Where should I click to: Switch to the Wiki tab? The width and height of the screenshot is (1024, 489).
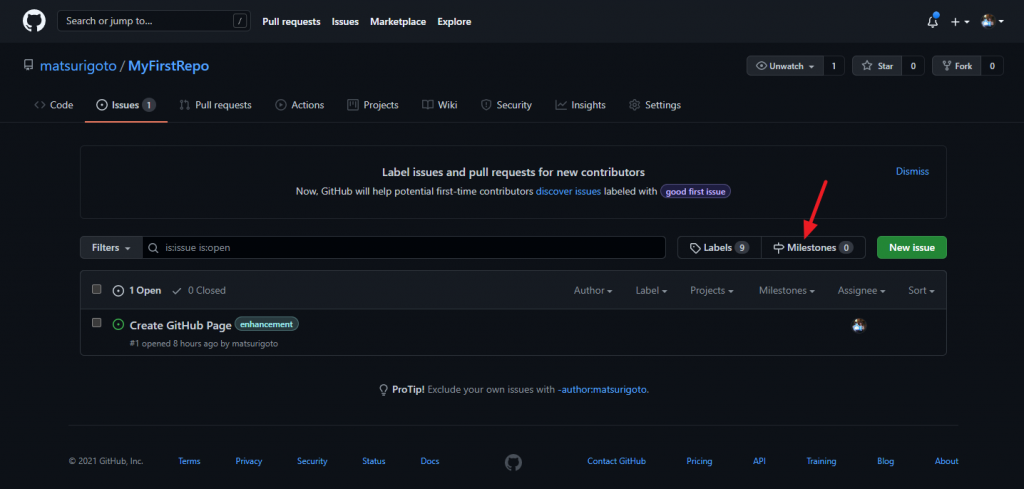click(440, 105)
